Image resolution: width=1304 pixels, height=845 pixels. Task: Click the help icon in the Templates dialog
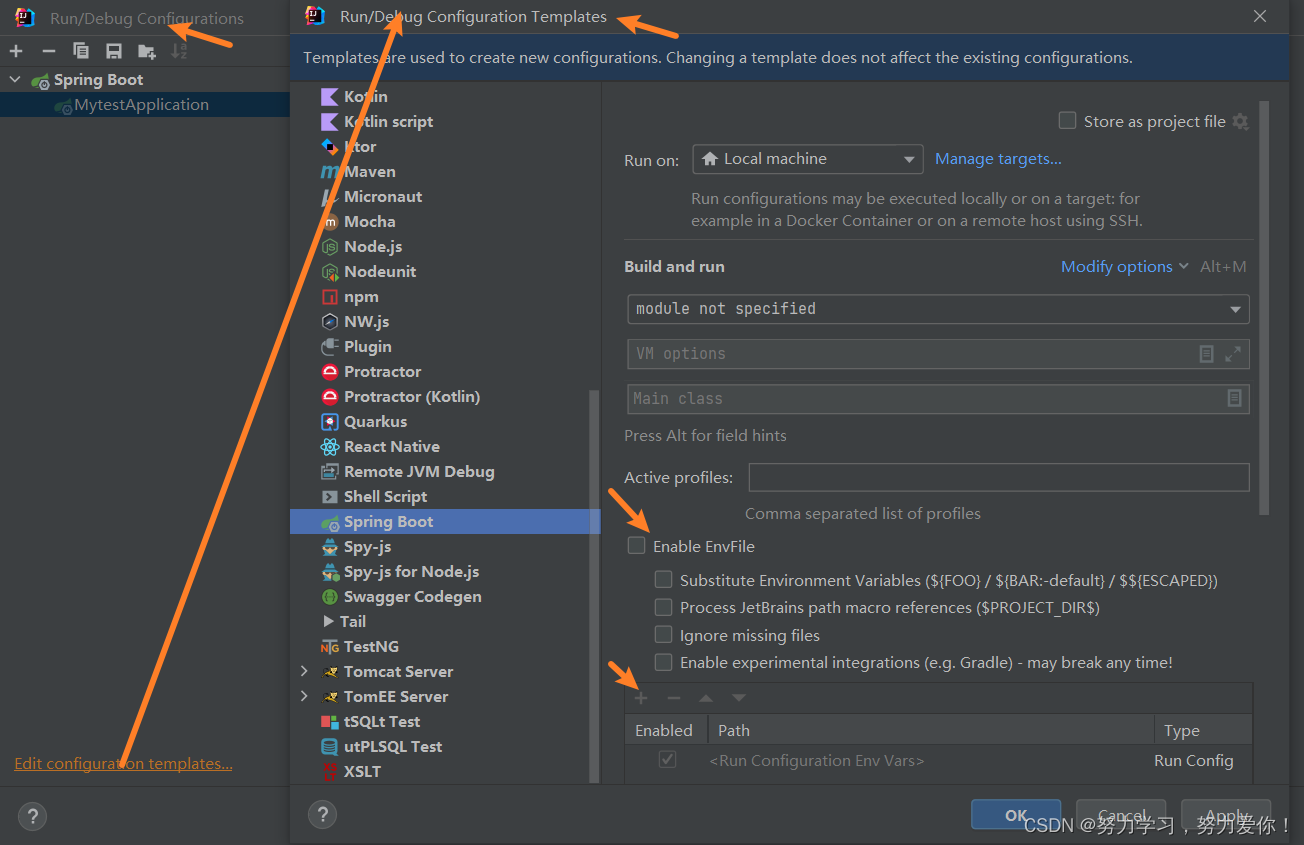322,815
